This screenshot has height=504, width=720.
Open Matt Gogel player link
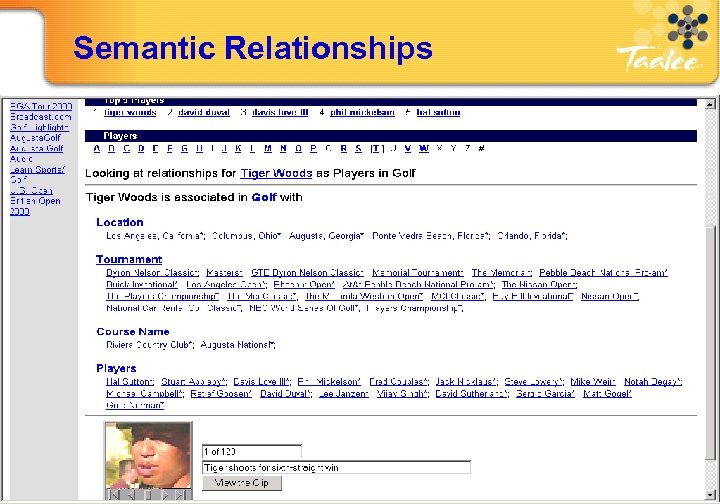607,394
